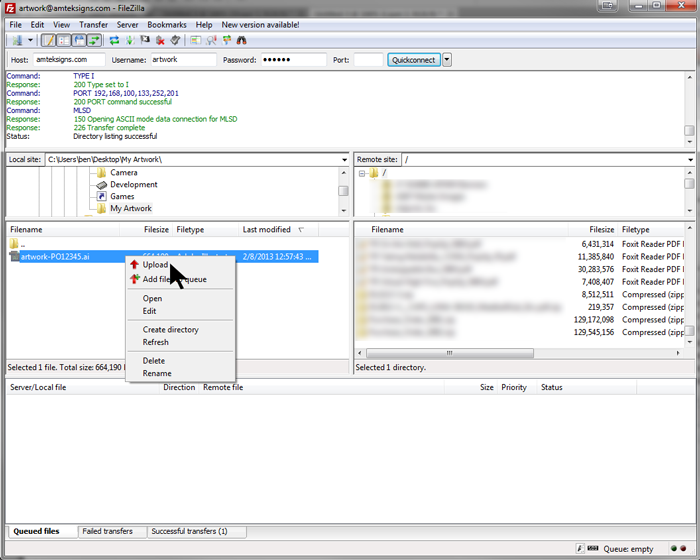Sort remote list by Filesize header
This screenshot has width=700, height=560.
[593, 230]
